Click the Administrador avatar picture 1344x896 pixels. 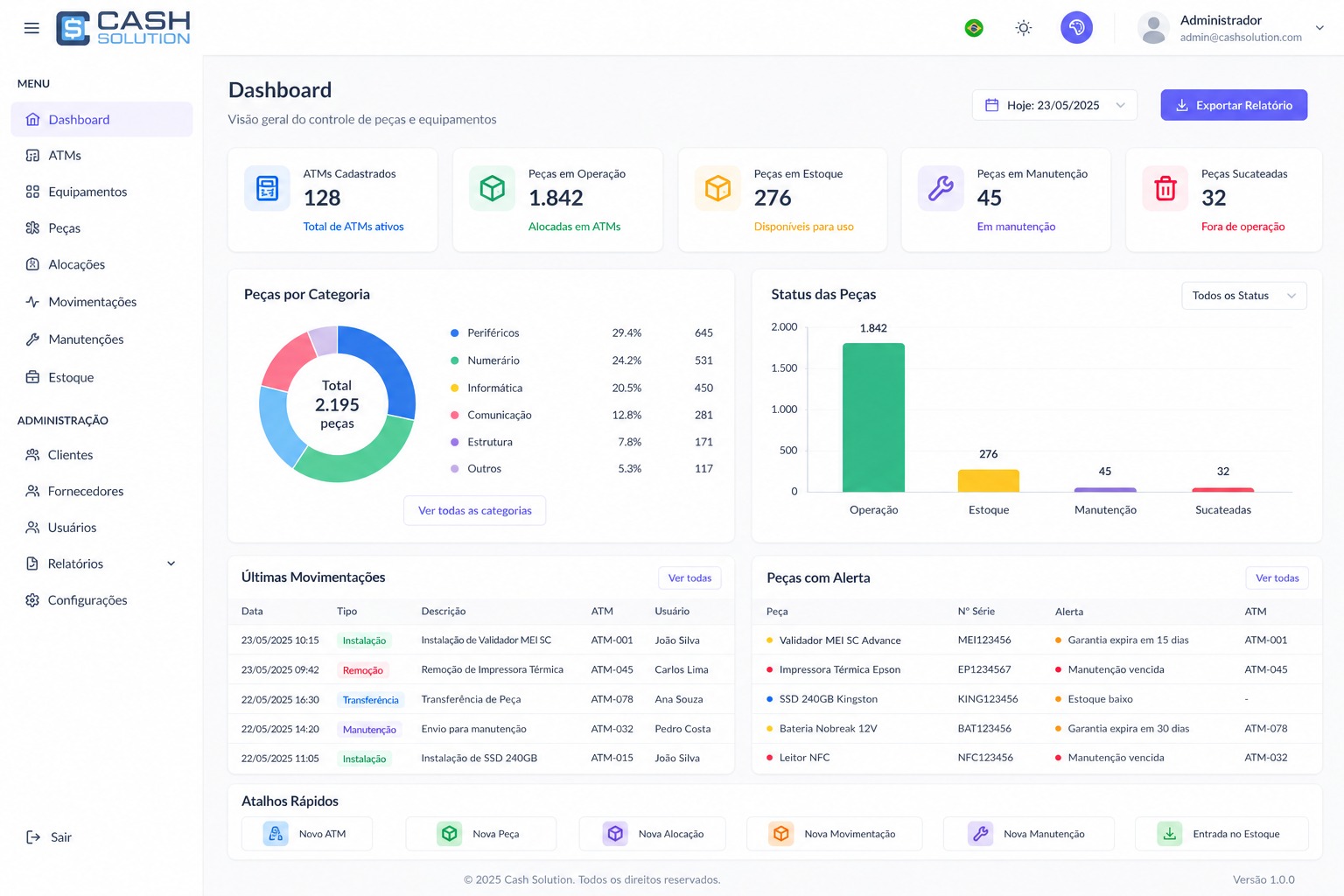(x=1154, y=28)
